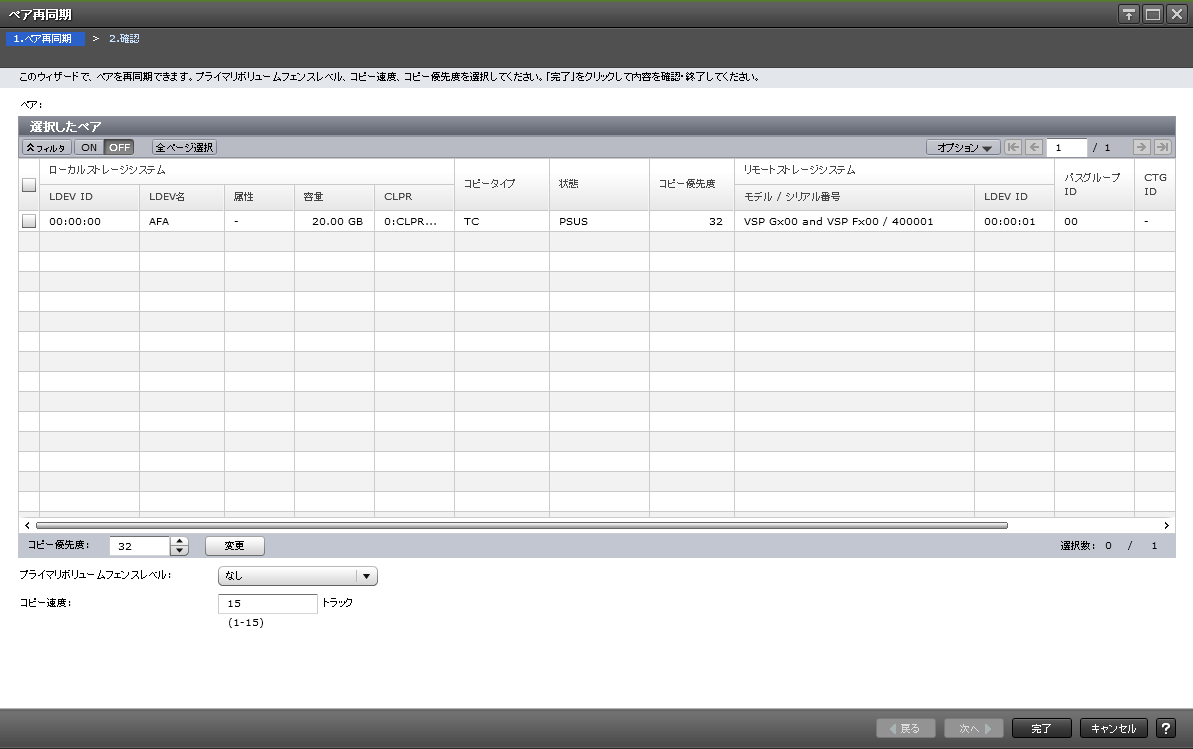This screenshot has height=749, width=1193.
Task: Go to first page arrow icon
Action: [x=1013, y=148]
